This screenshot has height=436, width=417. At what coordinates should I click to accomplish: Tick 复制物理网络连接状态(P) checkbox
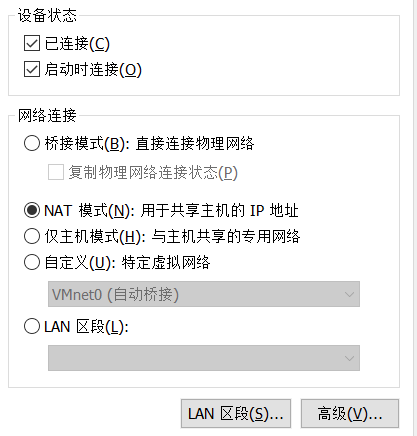pos(56,172)
